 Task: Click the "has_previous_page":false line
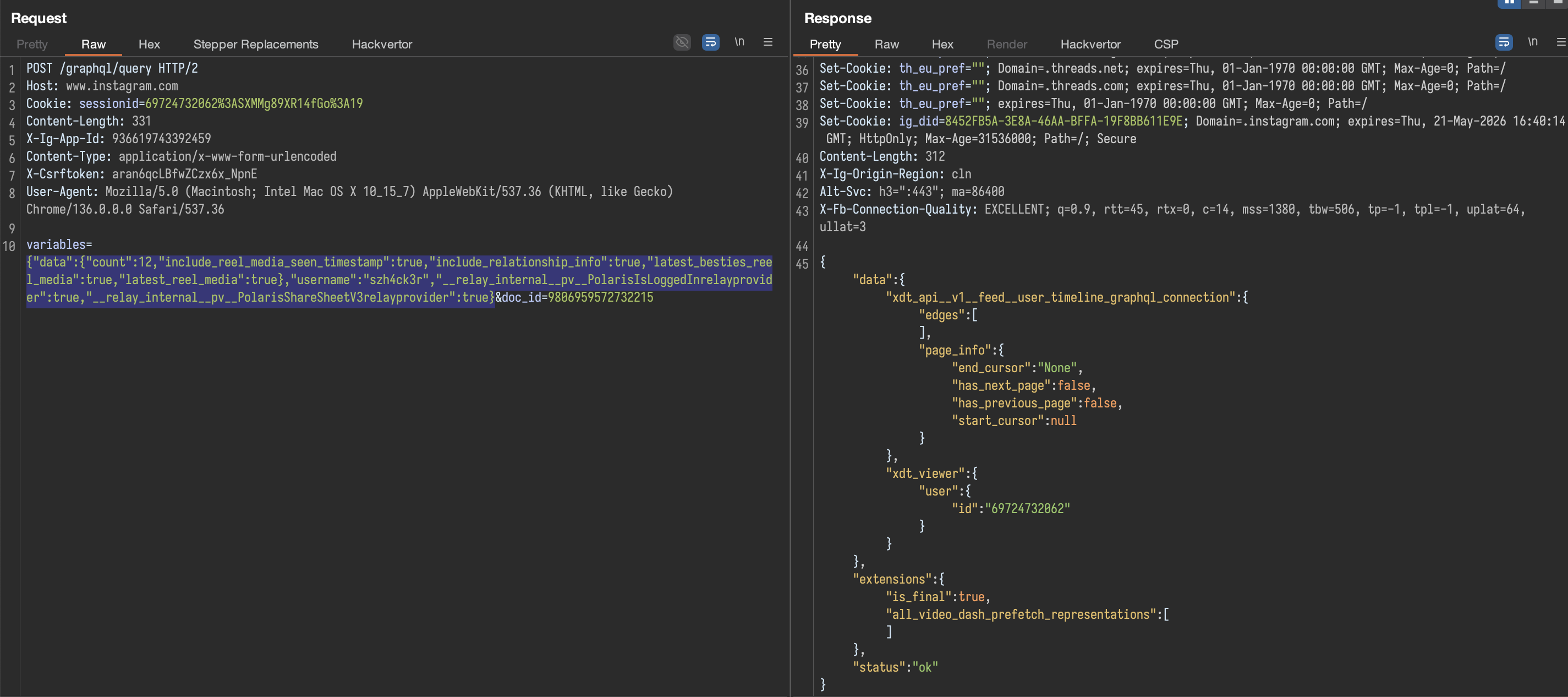pyautogui.click(x=1037, y=404)
